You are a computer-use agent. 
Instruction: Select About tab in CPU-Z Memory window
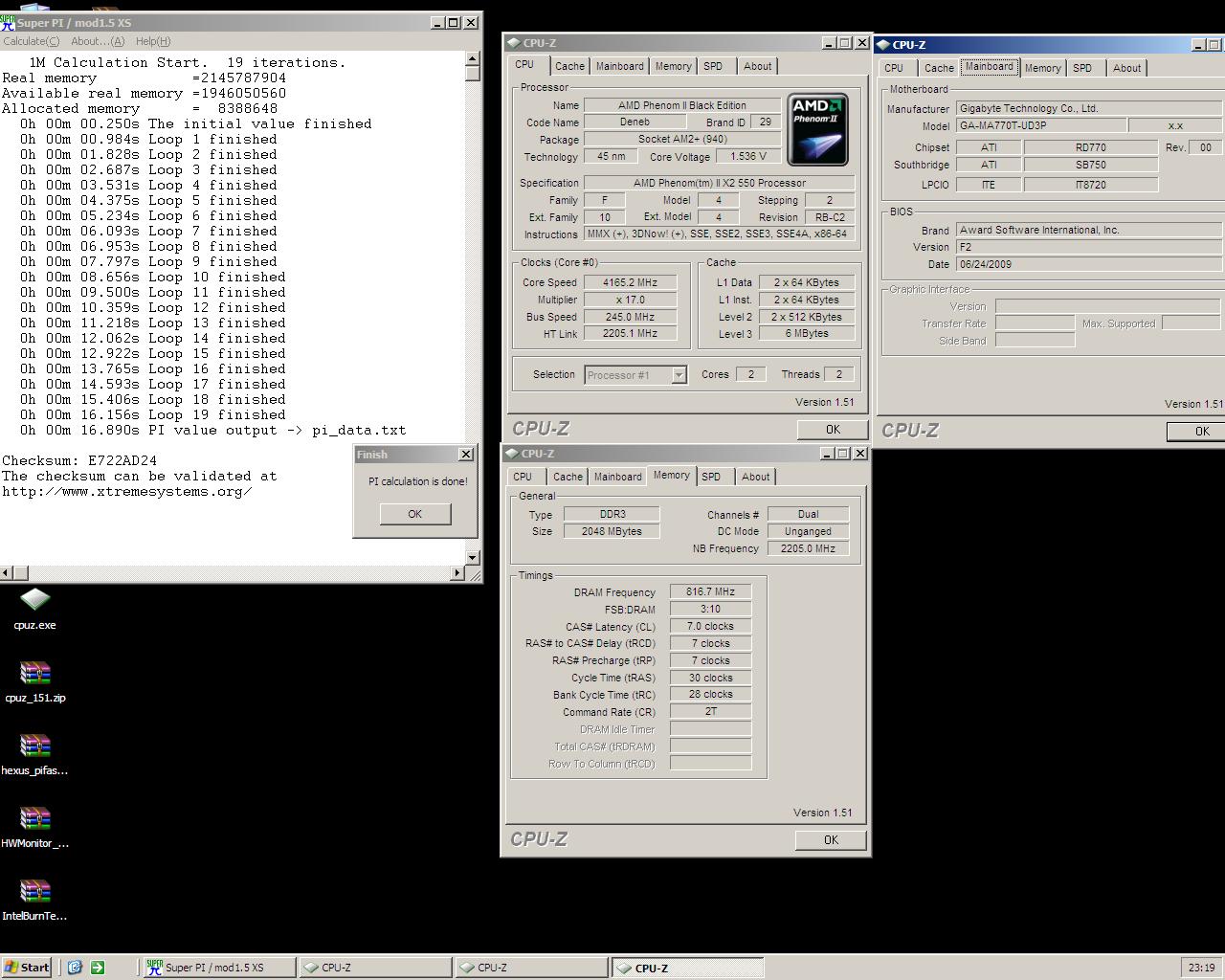(756, 477)
